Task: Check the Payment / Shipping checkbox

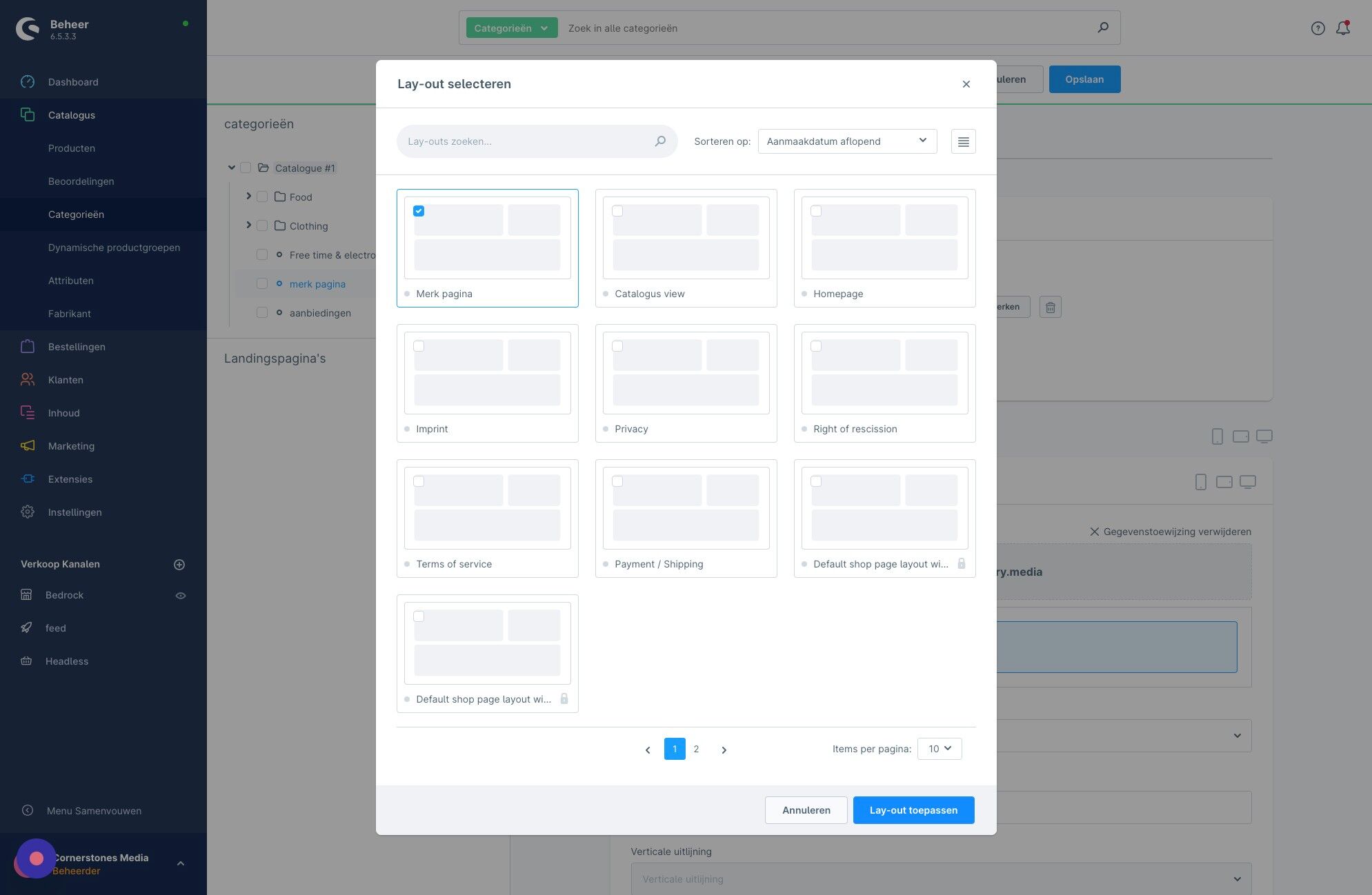Action: [x=617, y=481]
